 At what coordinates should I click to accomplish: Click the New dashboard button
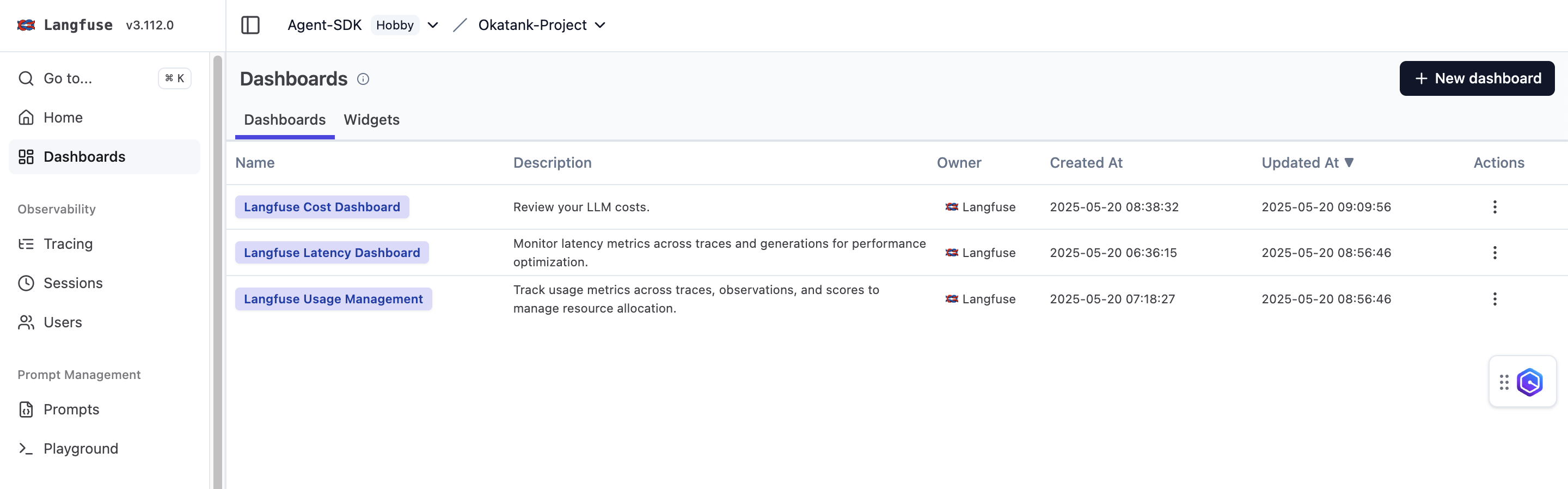pos(1476,78)
